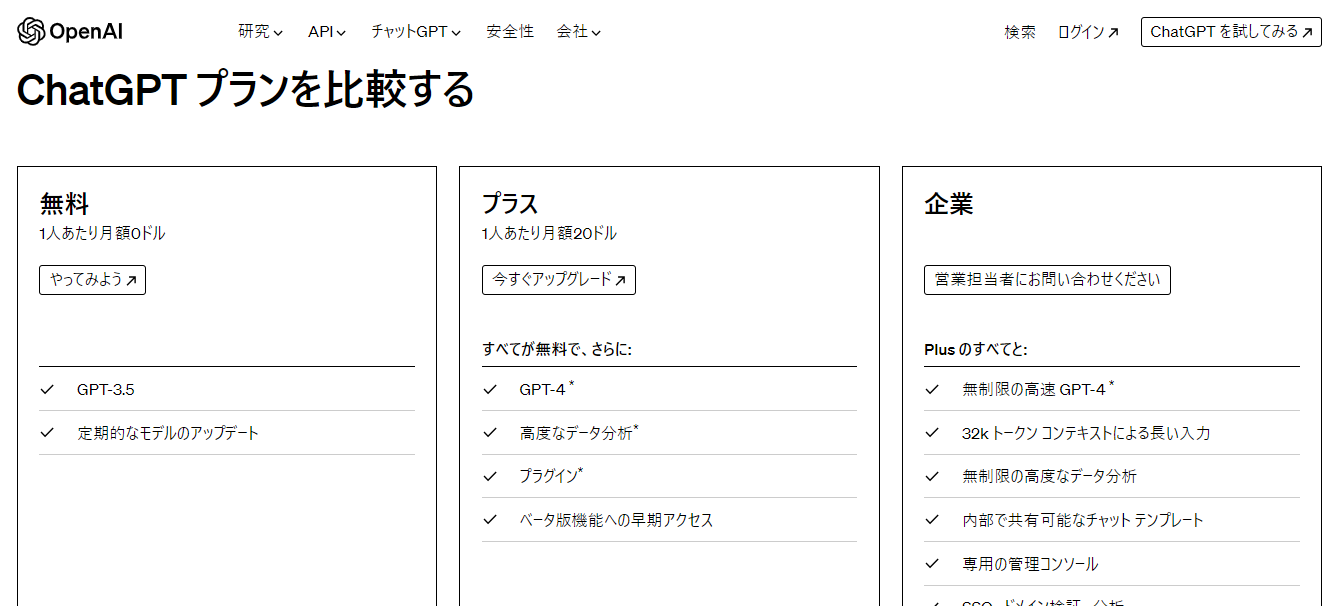Click the 1人あたり月額20ドル price text
Image resolution: width=1341 pixels, height=606 pixels.
[549, 234]
